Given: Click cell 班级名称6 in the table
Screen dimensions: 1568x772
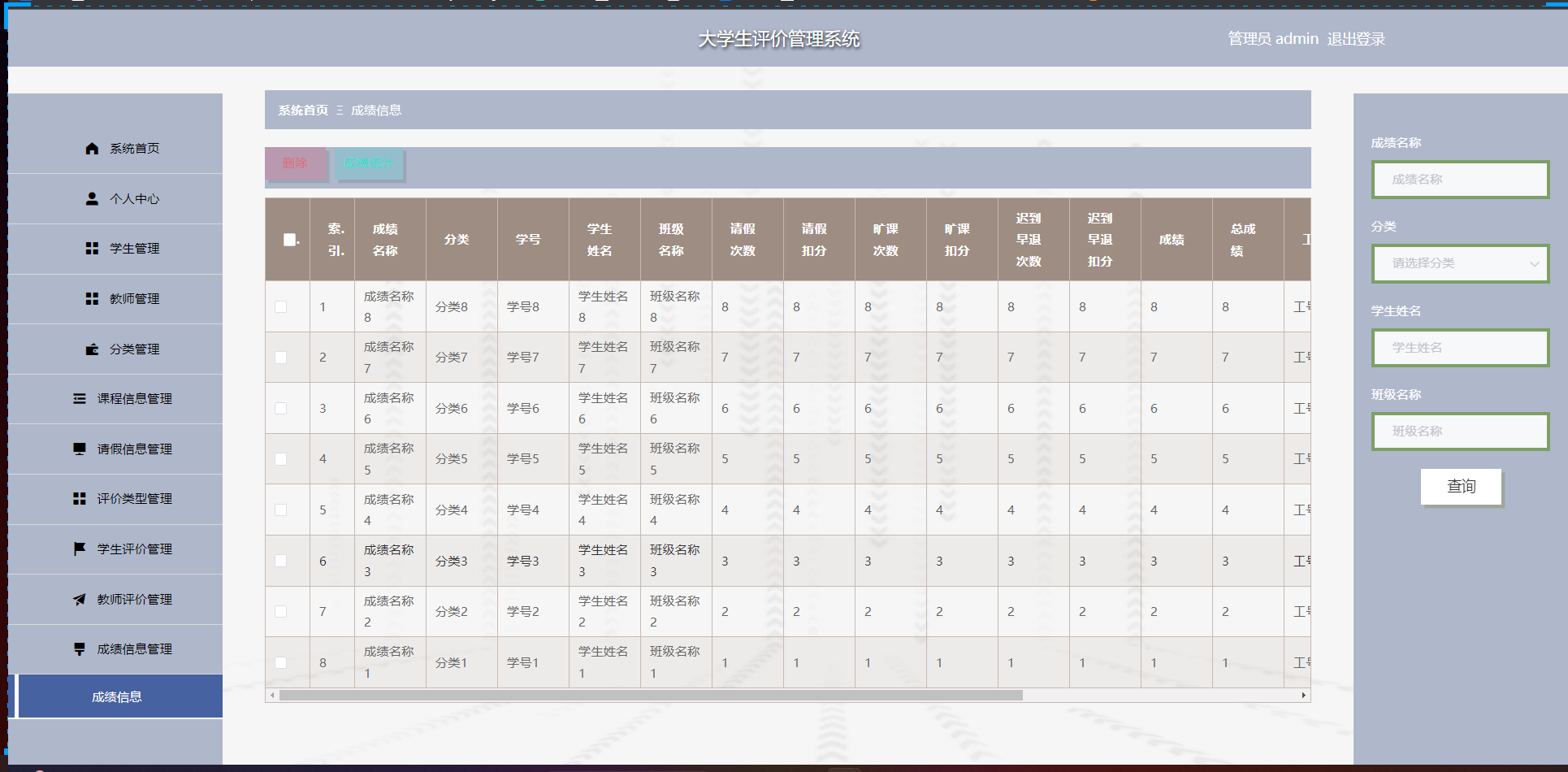Looking at the screenshot, I should [674, 409].
